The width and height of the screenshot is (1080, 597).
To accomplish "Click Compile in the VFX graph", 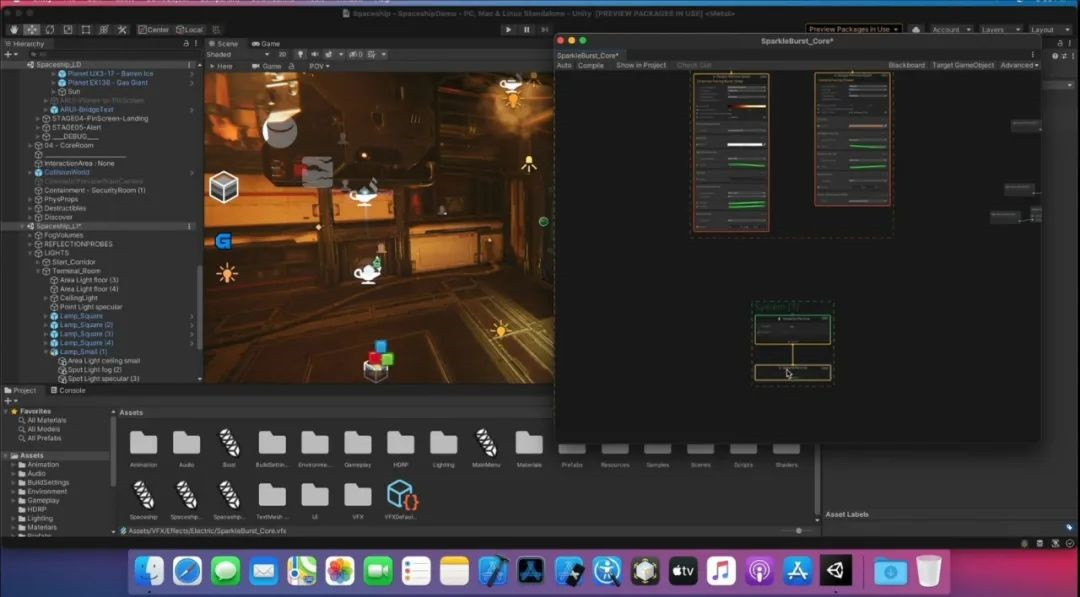I will coord(591,65).
